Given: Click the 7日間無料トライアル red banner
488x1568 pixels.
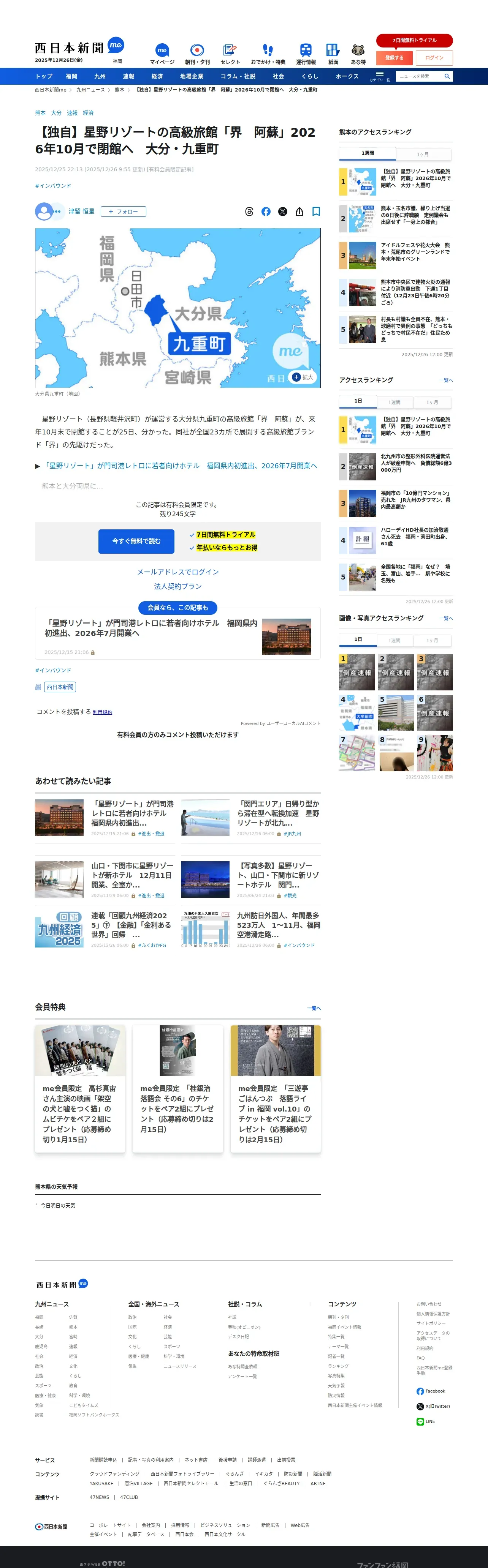Looking at the screenshot, I should (414, 40).
